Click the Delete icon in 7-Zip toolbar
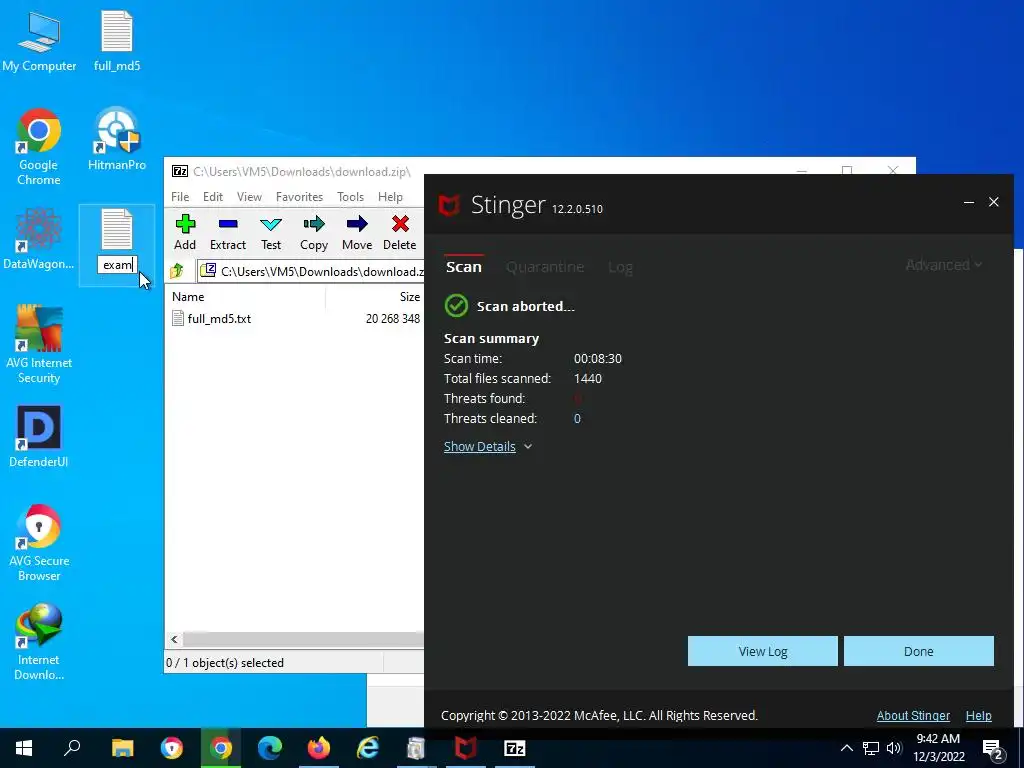 coord(400,232)
